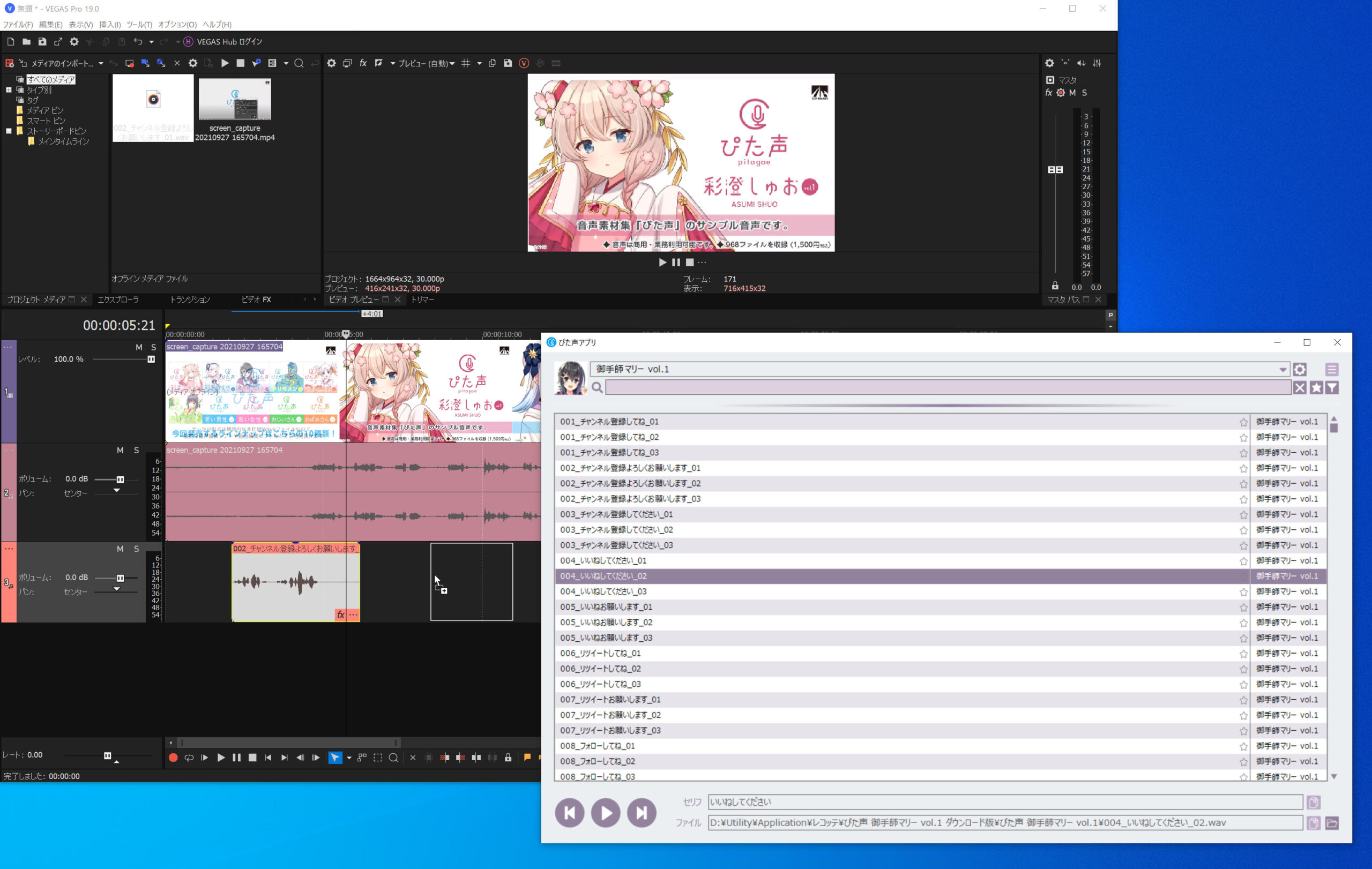Viewport: 1372px width, 869px height.
Task: Open Pitagoe app settings gear
Action: pyautogui.click(x=1300, y=370)
